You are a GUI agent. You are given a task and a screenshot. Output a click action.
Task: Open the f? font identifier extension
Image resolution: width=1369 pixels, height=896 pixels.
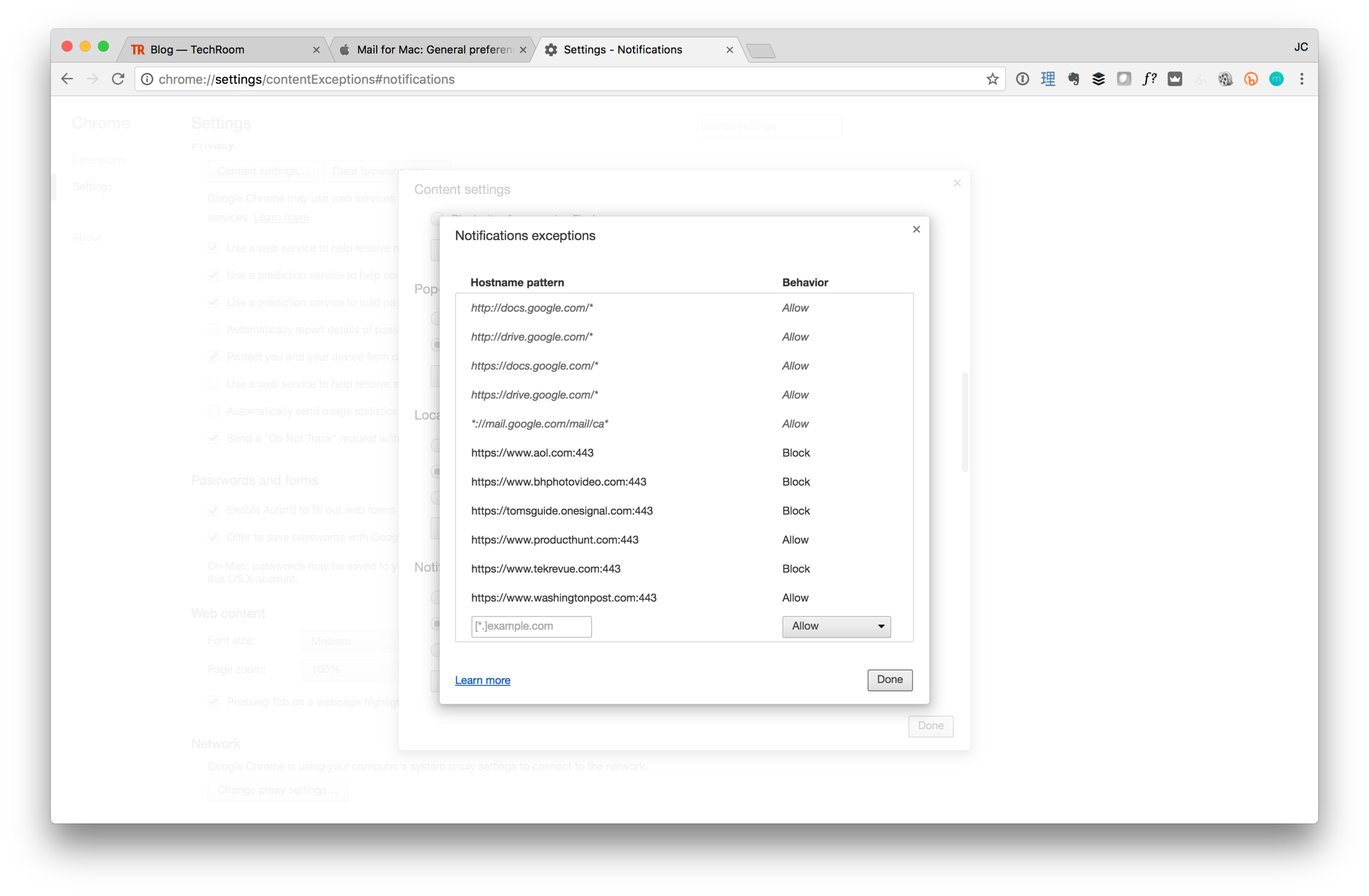[1149, 79]
